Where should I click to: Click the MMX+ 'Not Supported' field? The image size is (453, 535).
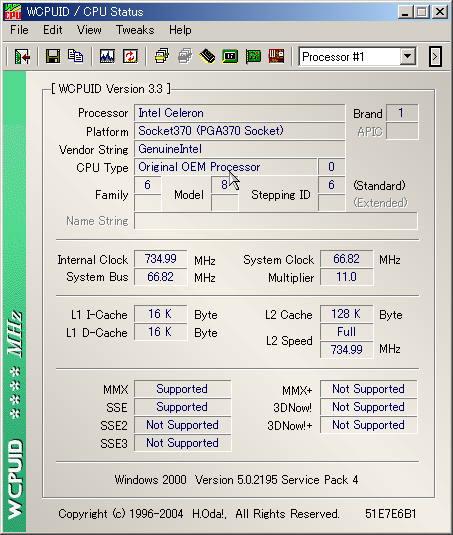pos(369,389)
